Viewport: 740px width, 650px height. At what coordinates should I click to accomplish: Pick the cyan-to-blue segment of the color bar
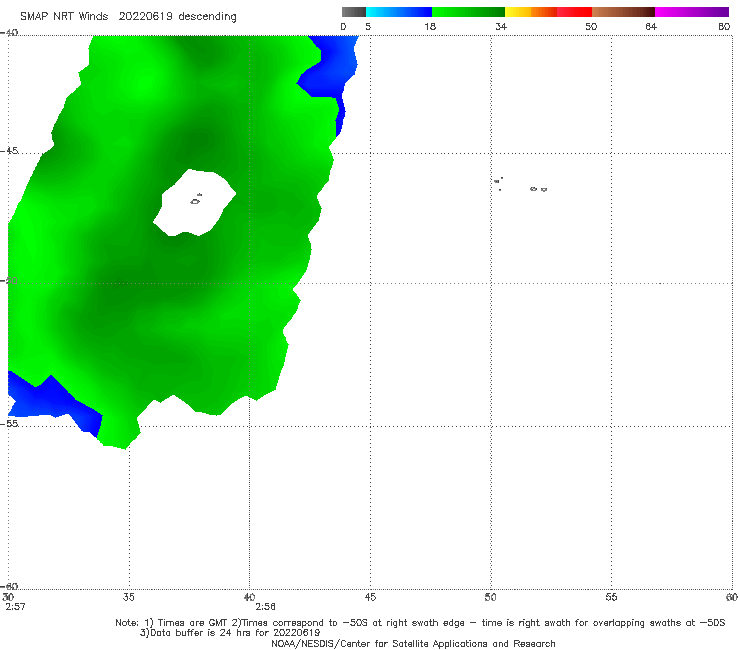coord(399,12)
